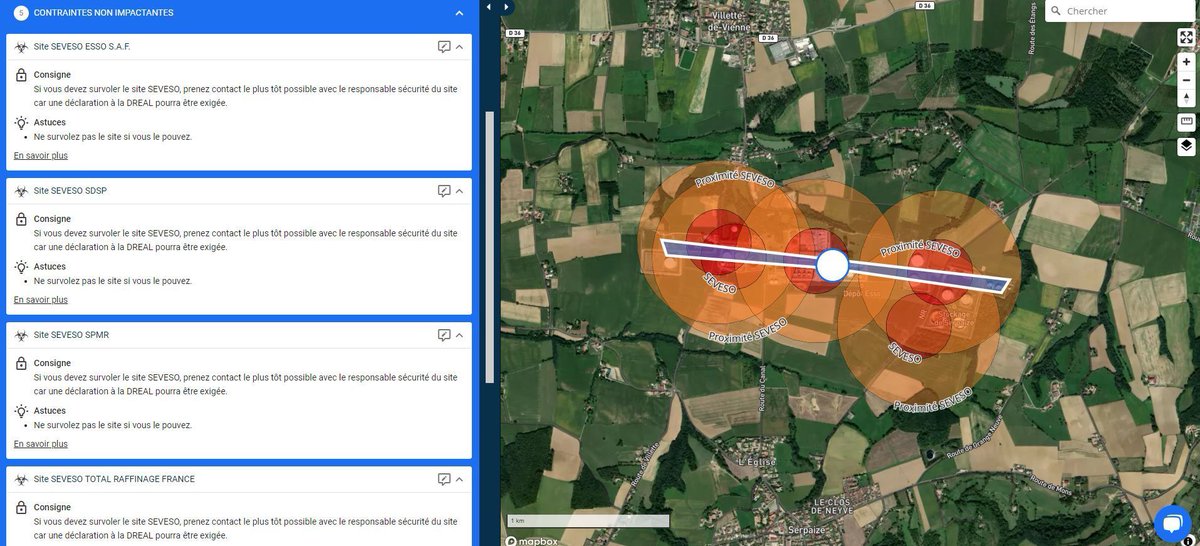The height and width of the screenshot is (546, 1200).
Task: Open comment icon for Site SEVESO SPMR
Action: pos(444,335)
